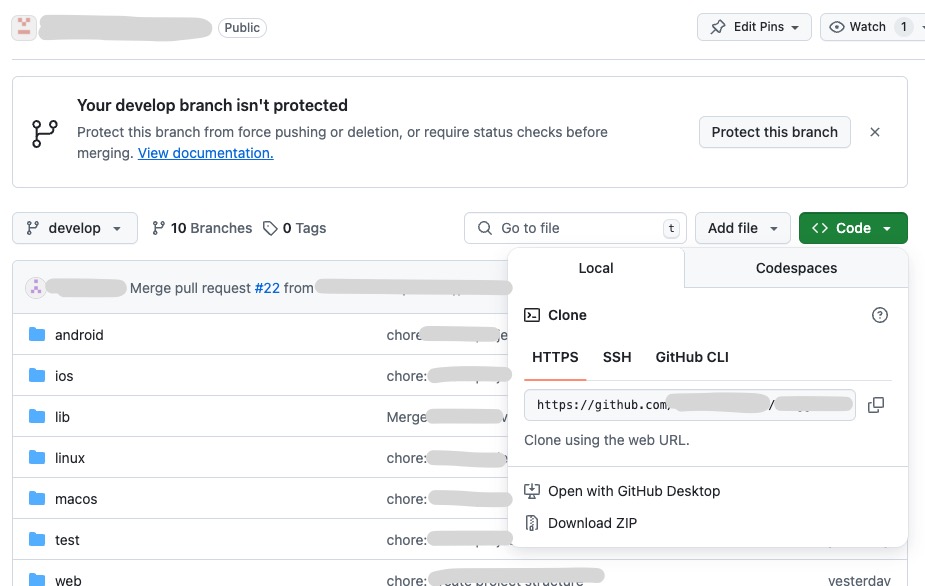
Task: Open the ios folder icon
Action: click(37, 375)
